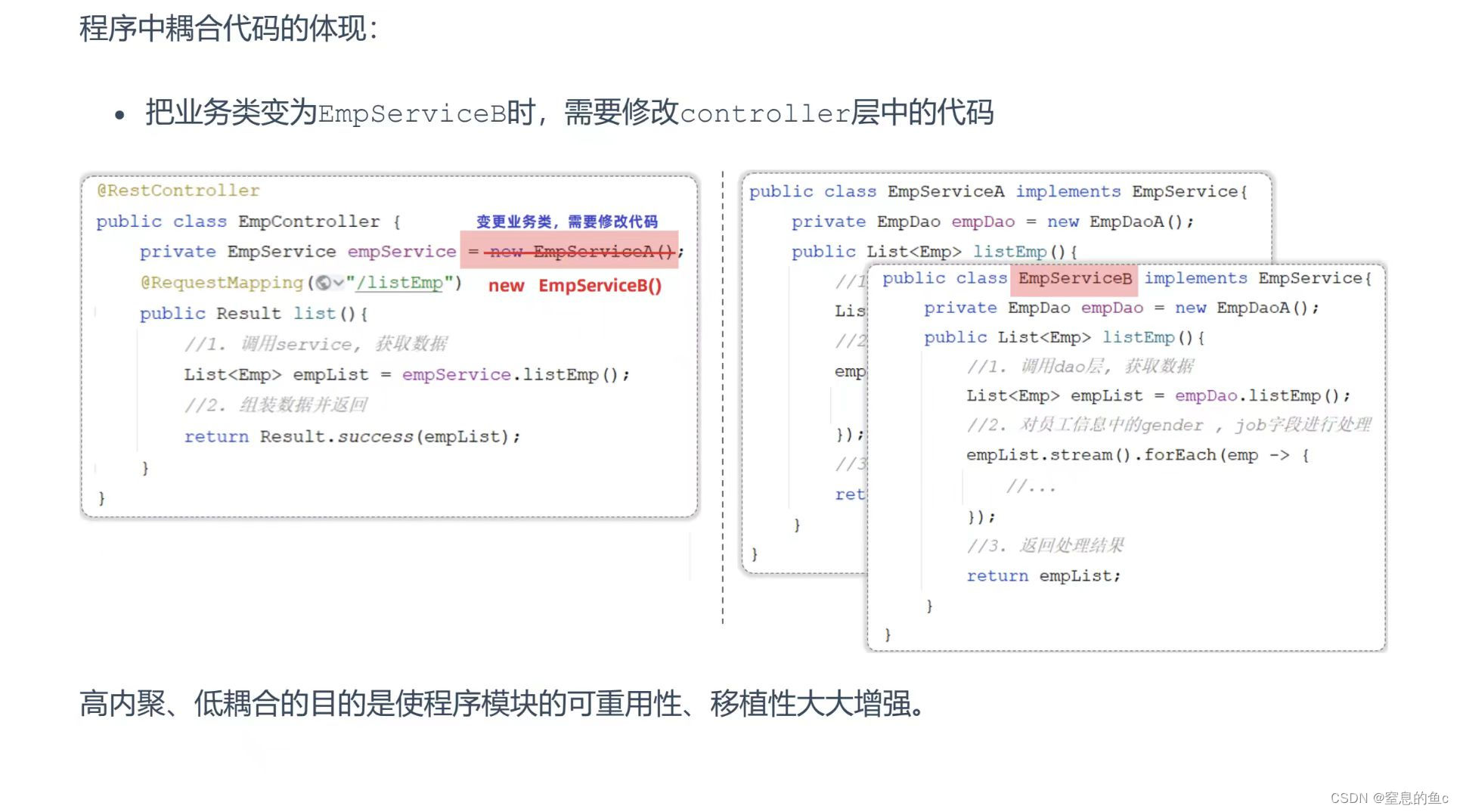Click the bullet line 把业务类变为EmpServiceB时
The height and width of the screenshot is (812, 1460).
point(569,113)
